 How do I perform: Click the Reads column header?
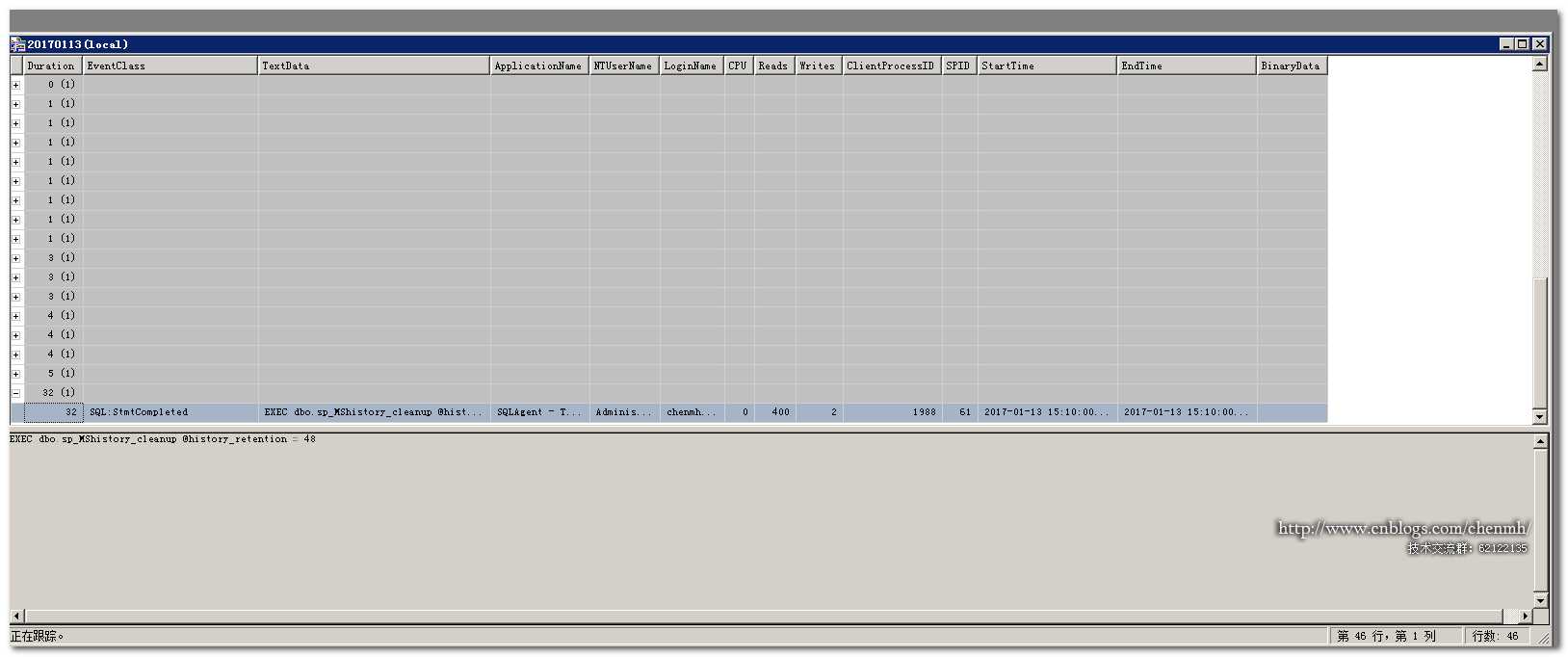click(774, 66)
